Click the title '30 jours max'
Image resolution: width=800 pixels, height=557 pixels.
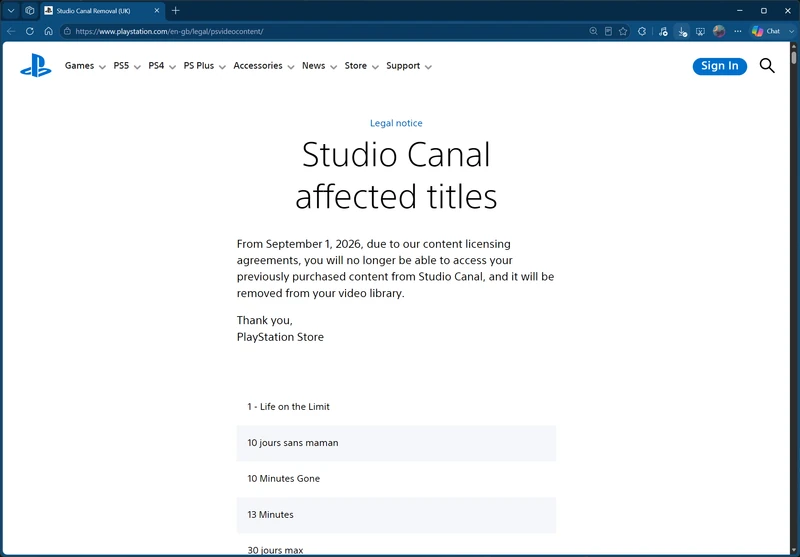click(x=275, y=550)
